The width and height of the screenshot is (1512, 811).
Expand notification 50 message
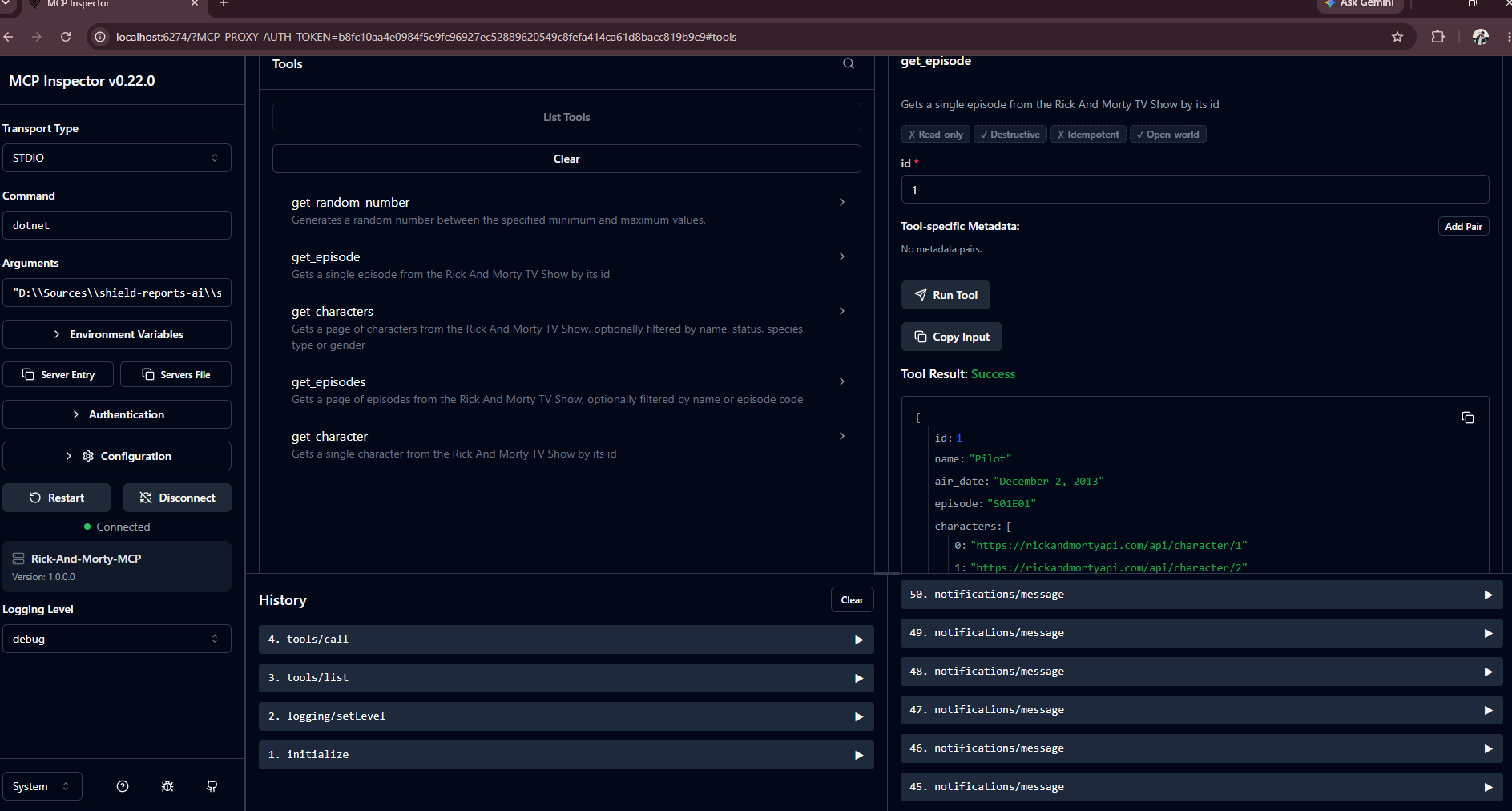1201,595
